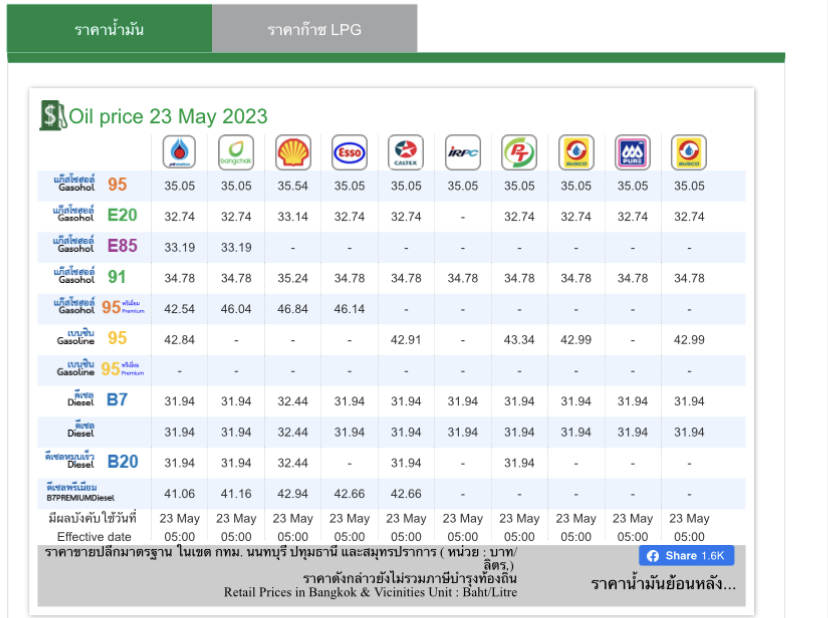Image resolution: width=828 pixels, height=618 pixels.
Task: Click the Susco logo between PT and Pure
Action: click(x=576, y=152)
